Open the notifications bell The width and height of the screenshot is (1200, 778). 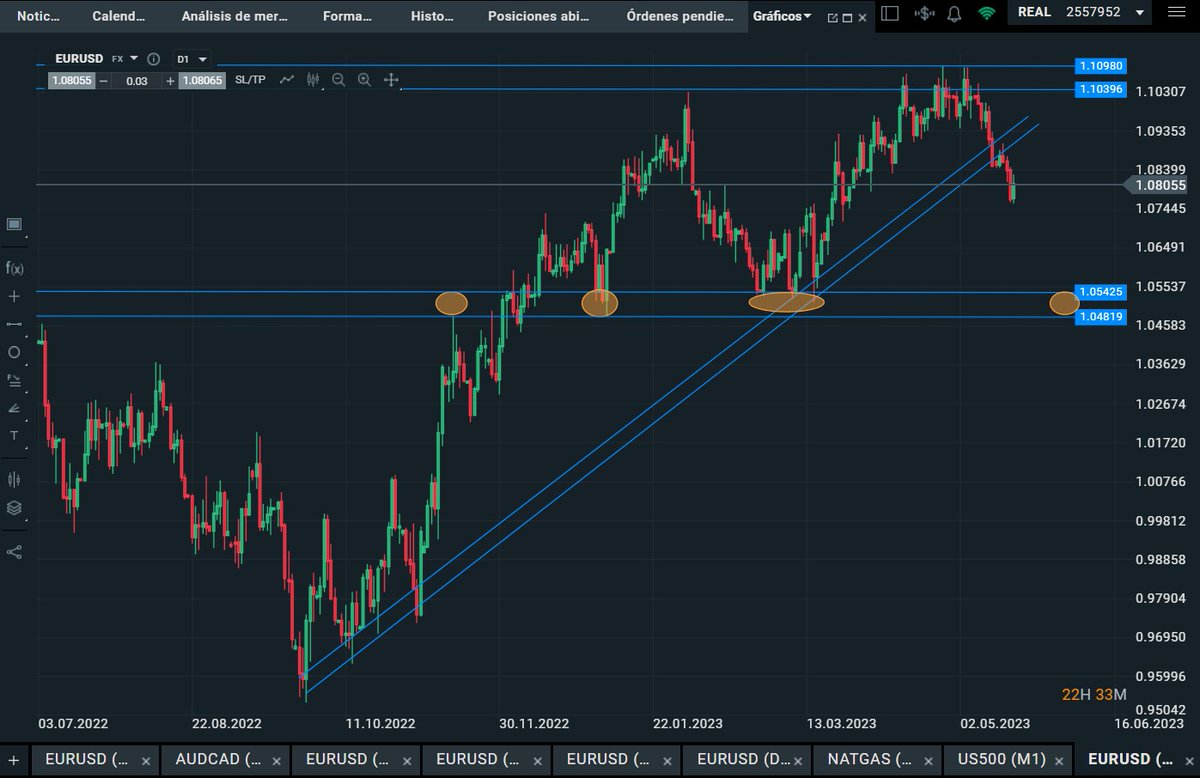pyautogui.click(x=954, y=13)
